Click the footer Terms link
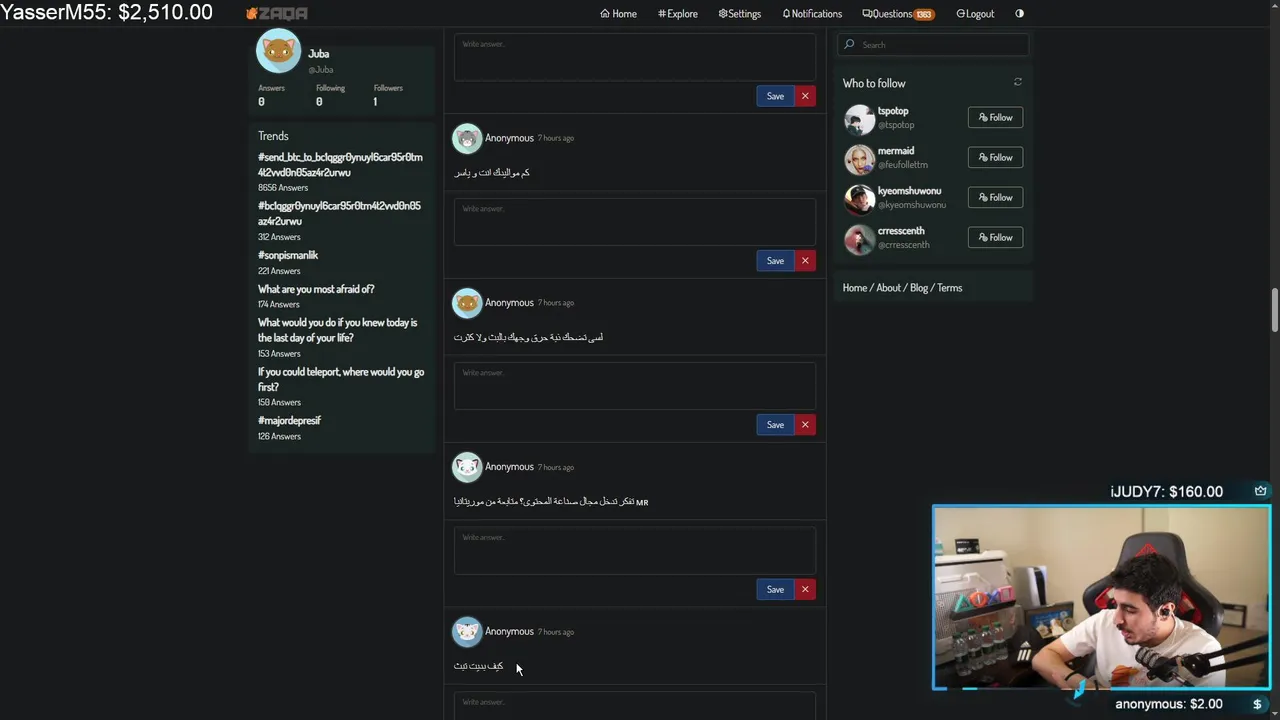The width and height of the screenshot is (1280, 720). coord(950,288)
